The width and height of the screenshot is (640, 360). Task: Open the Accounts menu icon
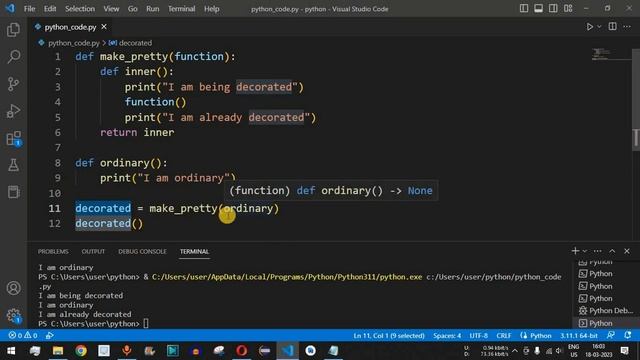point(13,288)
